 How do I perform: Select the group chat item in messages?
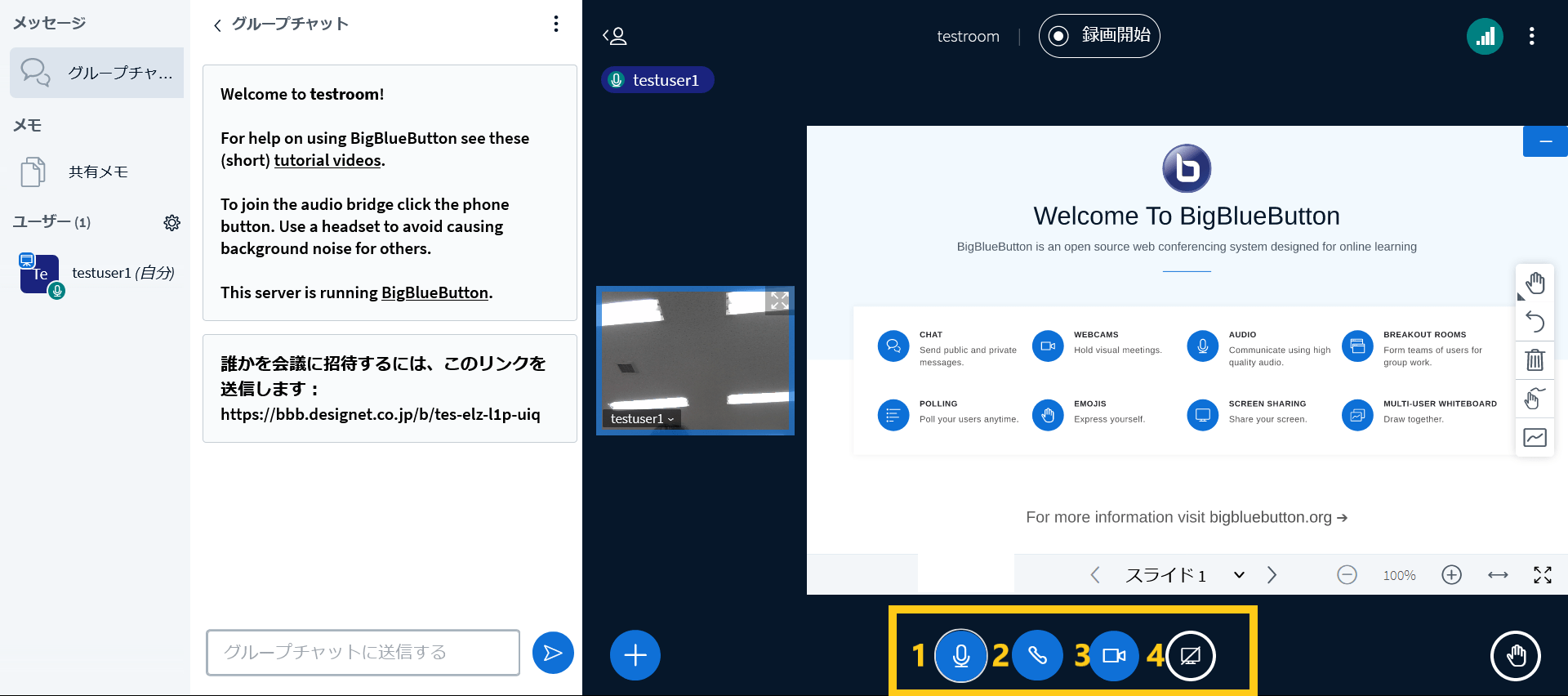click(x=96, y=73)
